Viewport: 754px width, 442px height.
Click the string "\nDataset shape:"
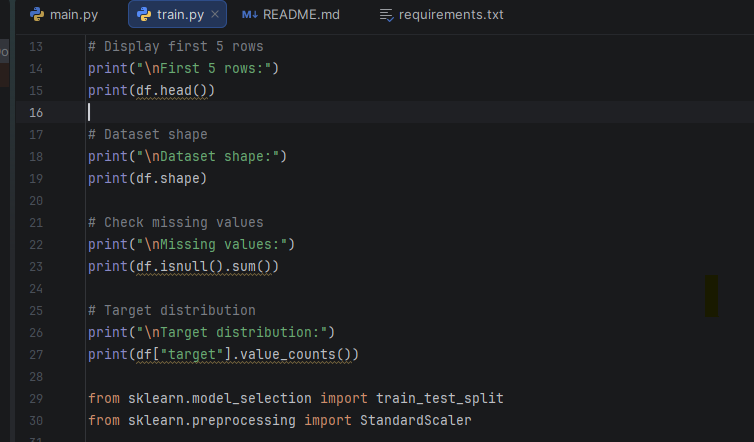(208, 157)
